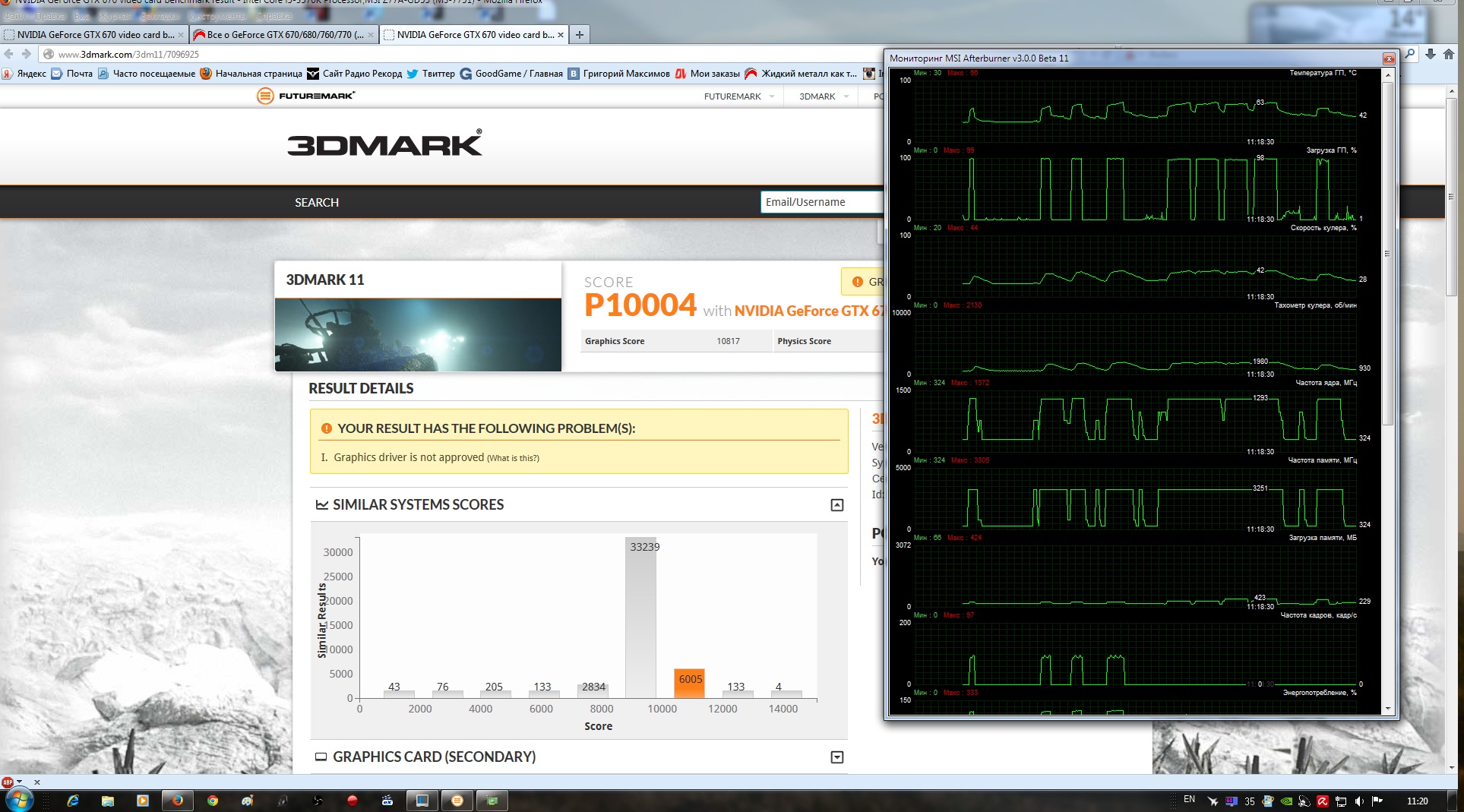The image size is (1464, 812).
Task: Click the Afterburner monitoring scroll down arrow
Action: (1388, 709)
